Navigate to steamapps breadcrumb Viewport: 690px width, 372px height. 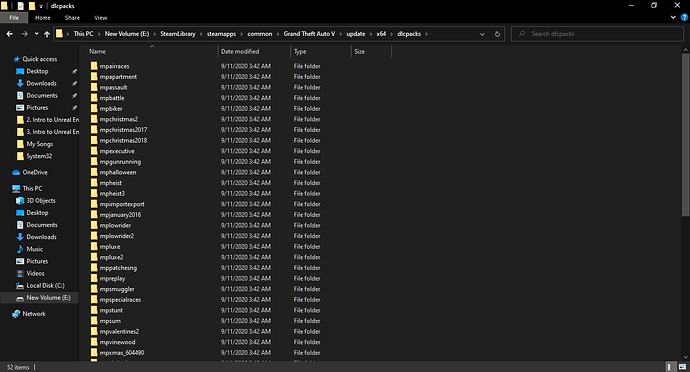coord(221,34)
